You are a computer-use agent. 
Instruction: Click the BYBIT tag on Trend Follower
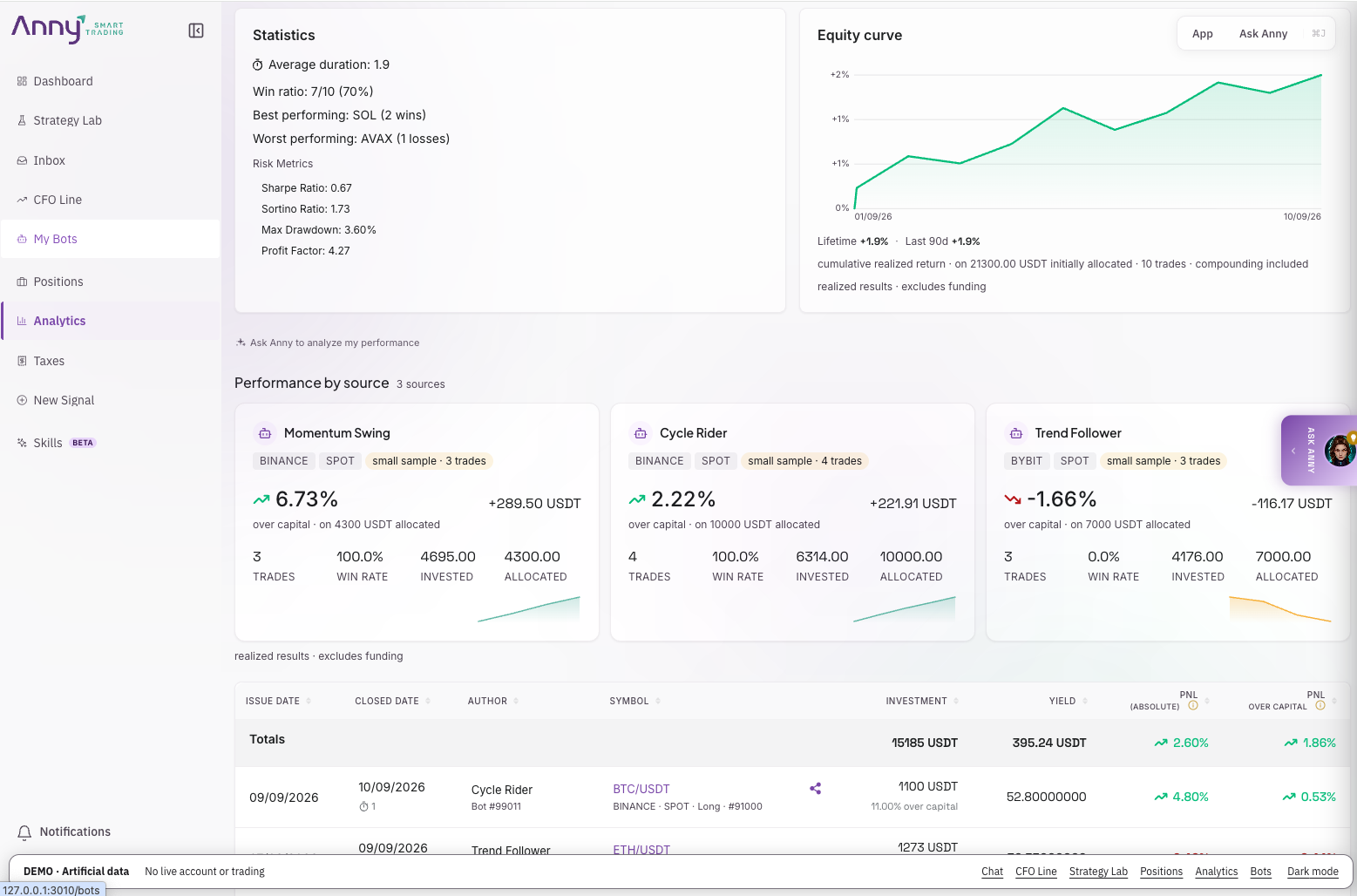click(x=1027, y=461)
